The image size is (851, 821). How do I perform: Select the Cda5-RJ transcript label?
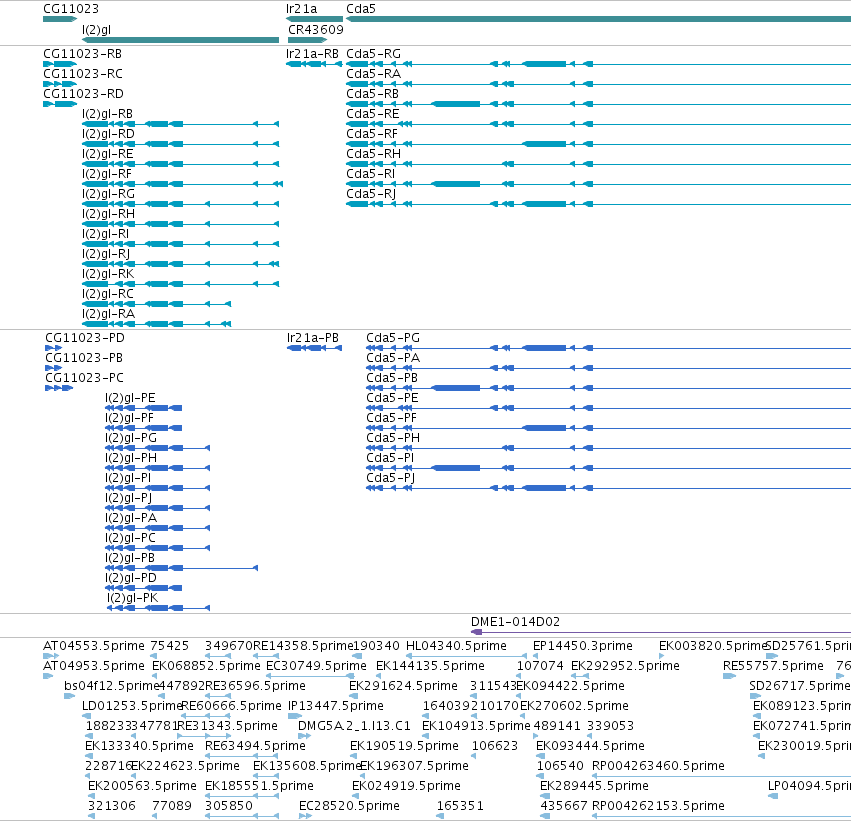[371, 194]
